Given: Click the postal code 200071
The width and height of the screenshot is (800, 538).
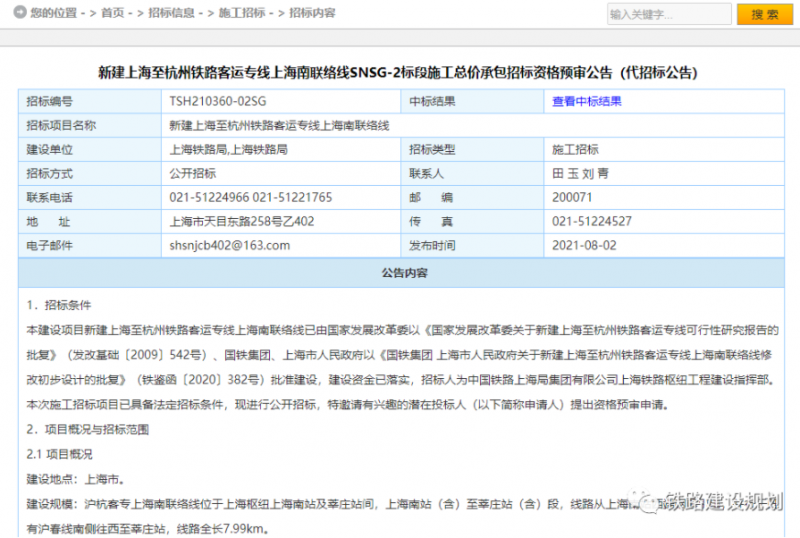Looking at the screenshot, I should pyautogui.click(x=572, y=197).
